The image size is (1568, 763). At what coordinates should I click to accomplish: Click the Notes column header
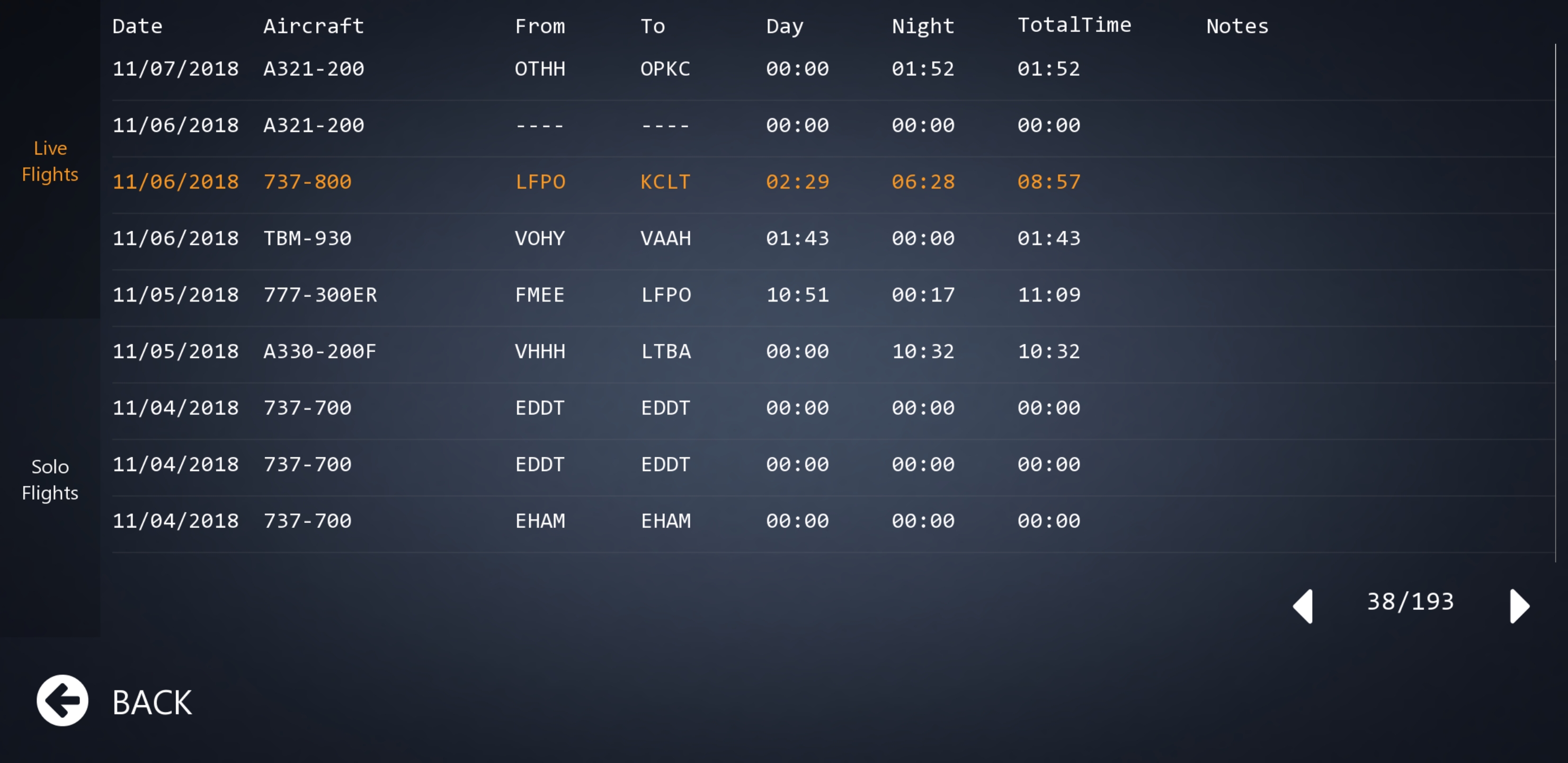[1237, 26]
